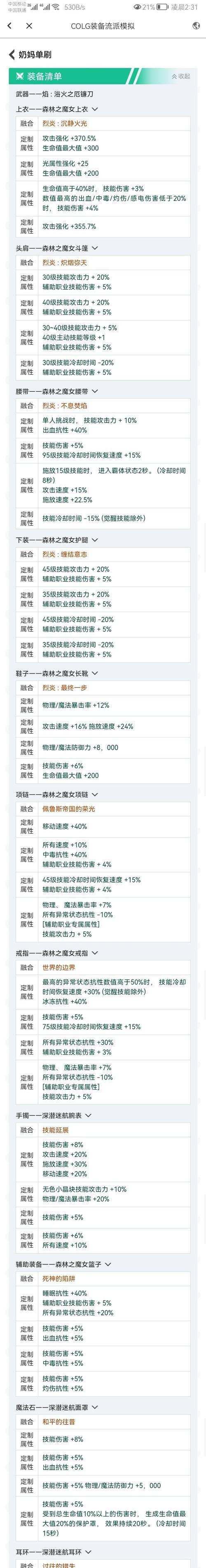Open the fusion link 烈炎：沉静火光
The height and width of the screenshot is (1568, 206).
click(x=65, y=123)
